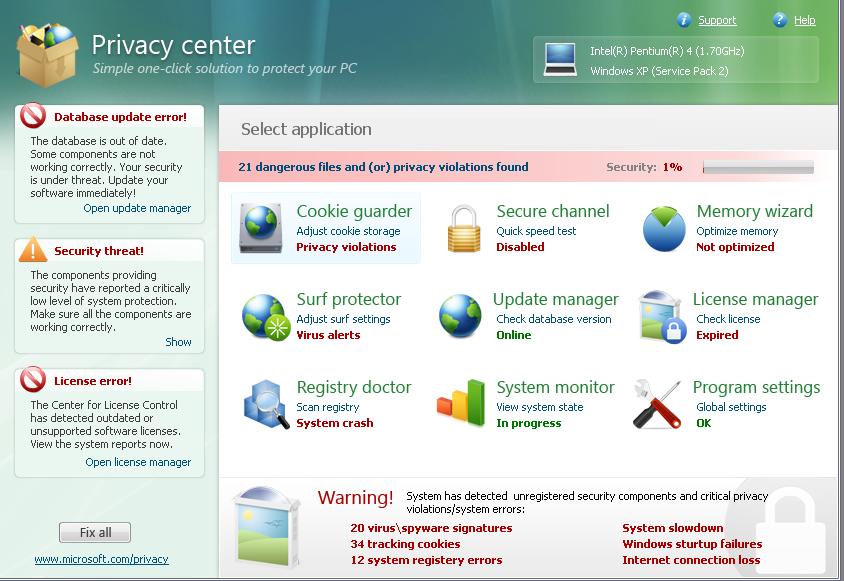
Task: Open the System monitor bar chart icon
Action: coord(461,402)
